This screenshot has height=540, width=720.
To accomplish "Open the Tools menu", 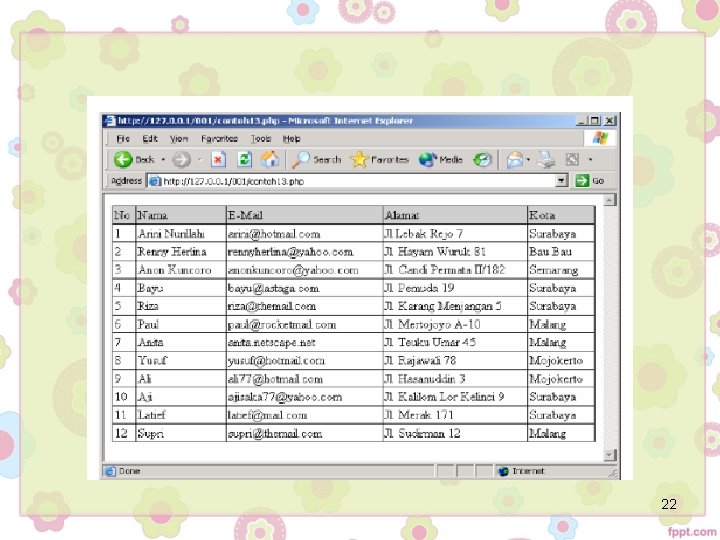I will [x=261, y=139].
